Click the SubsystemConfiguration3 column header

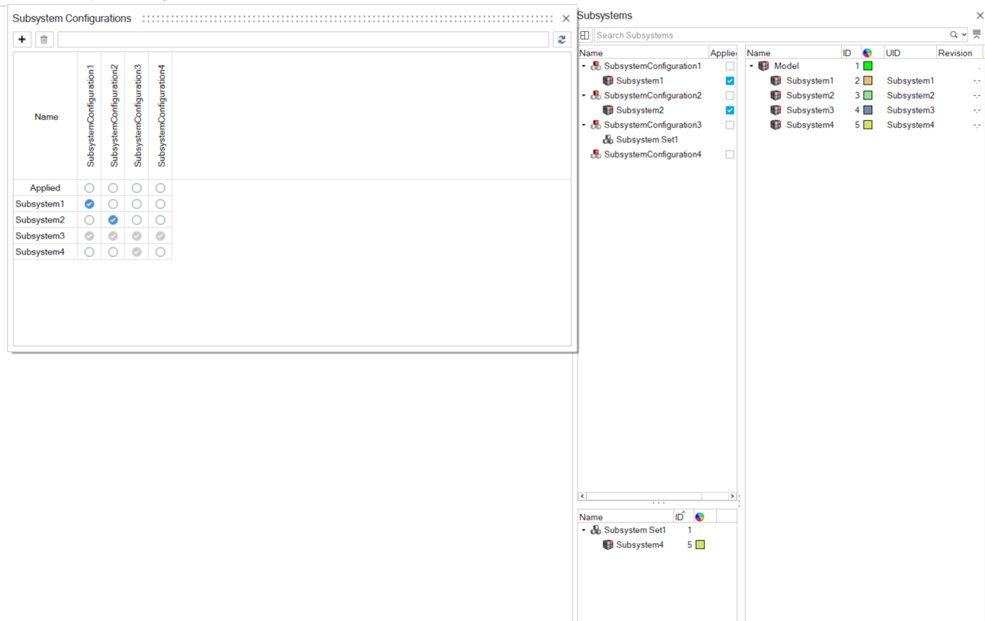coord(137,116)
